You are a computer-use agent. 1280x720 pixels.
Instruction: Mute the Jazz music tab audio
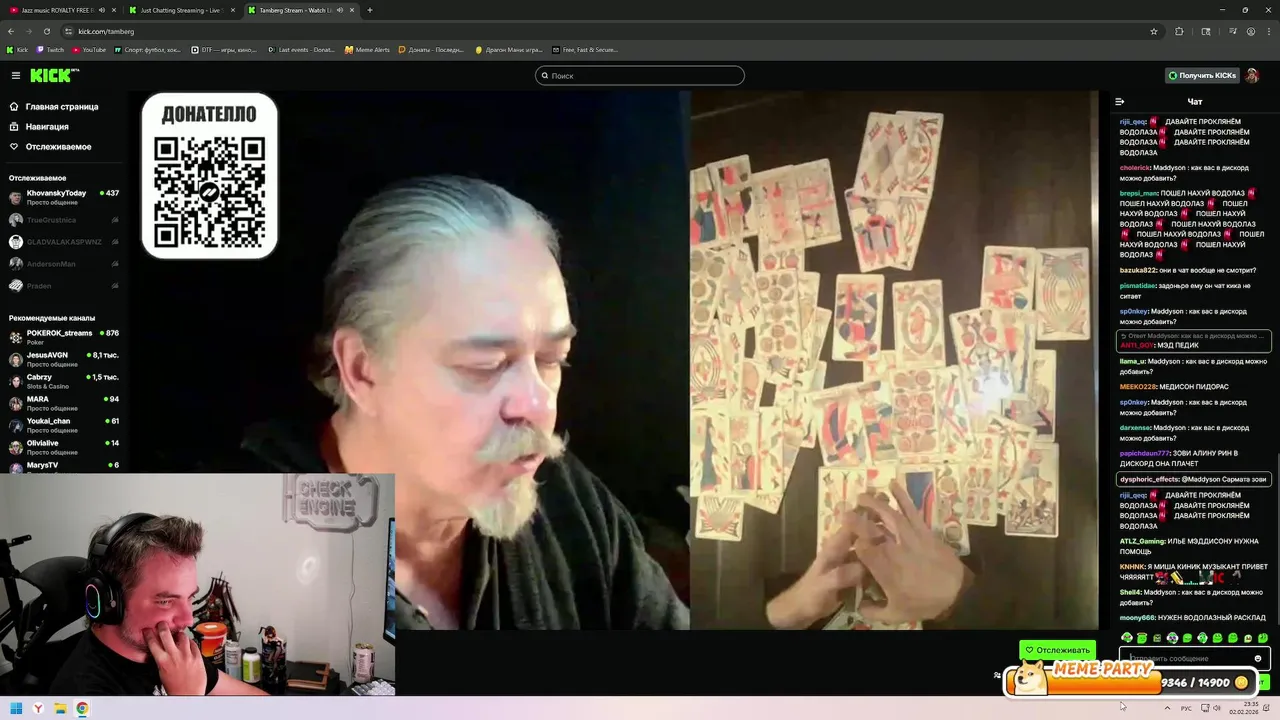(x=102, y=10)
